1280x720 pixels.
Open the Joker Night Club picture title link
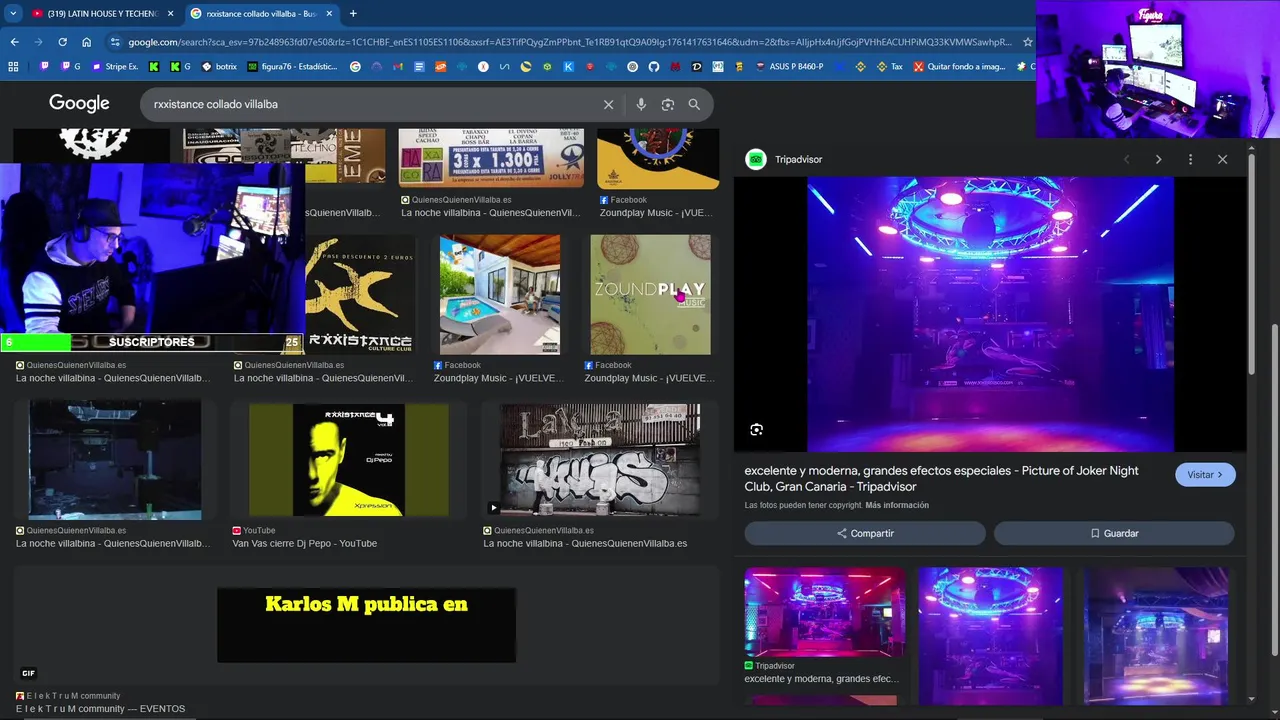coord(941,479)
